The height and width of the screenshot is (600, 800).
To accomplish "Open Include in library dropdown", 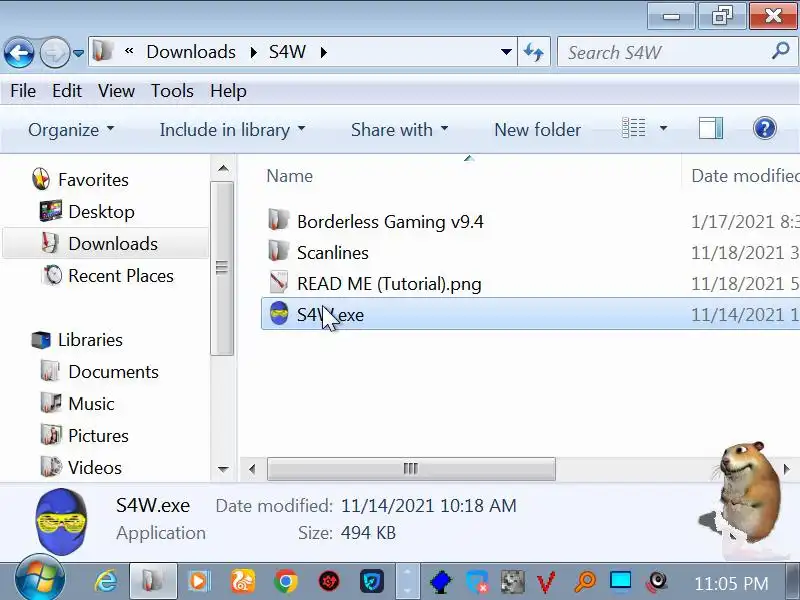I will (232, 130).
